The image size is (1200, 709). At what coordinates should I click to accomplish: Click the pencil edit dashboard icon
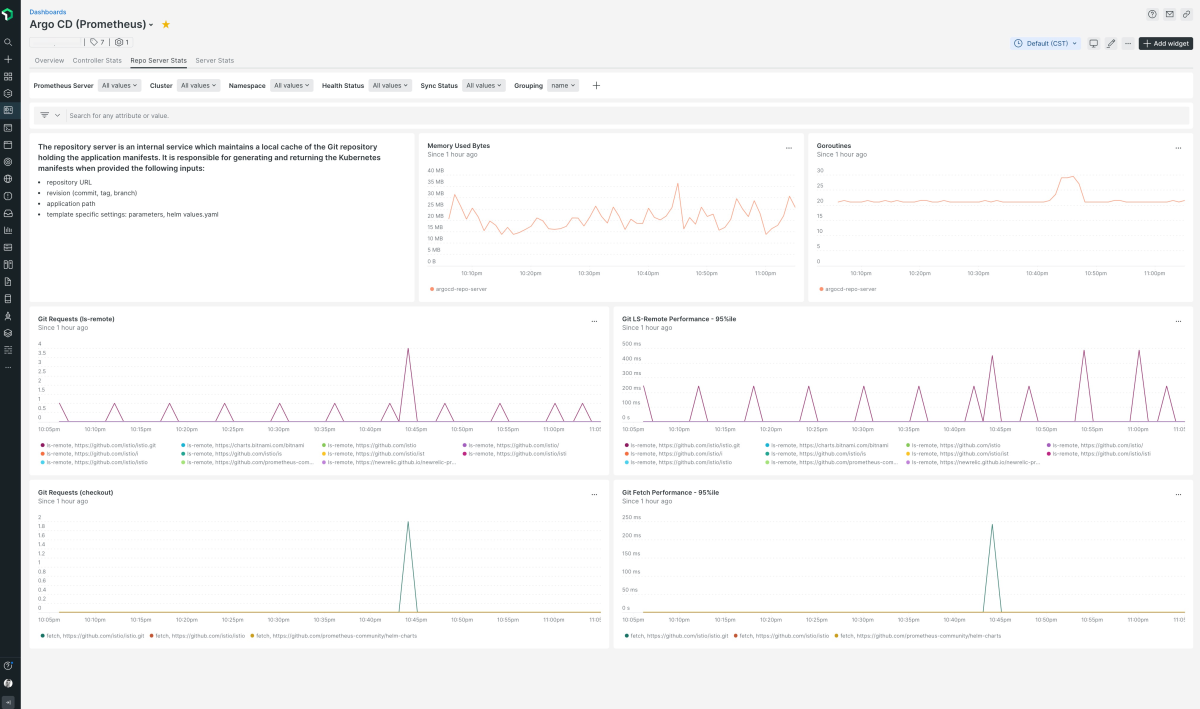1110,44
